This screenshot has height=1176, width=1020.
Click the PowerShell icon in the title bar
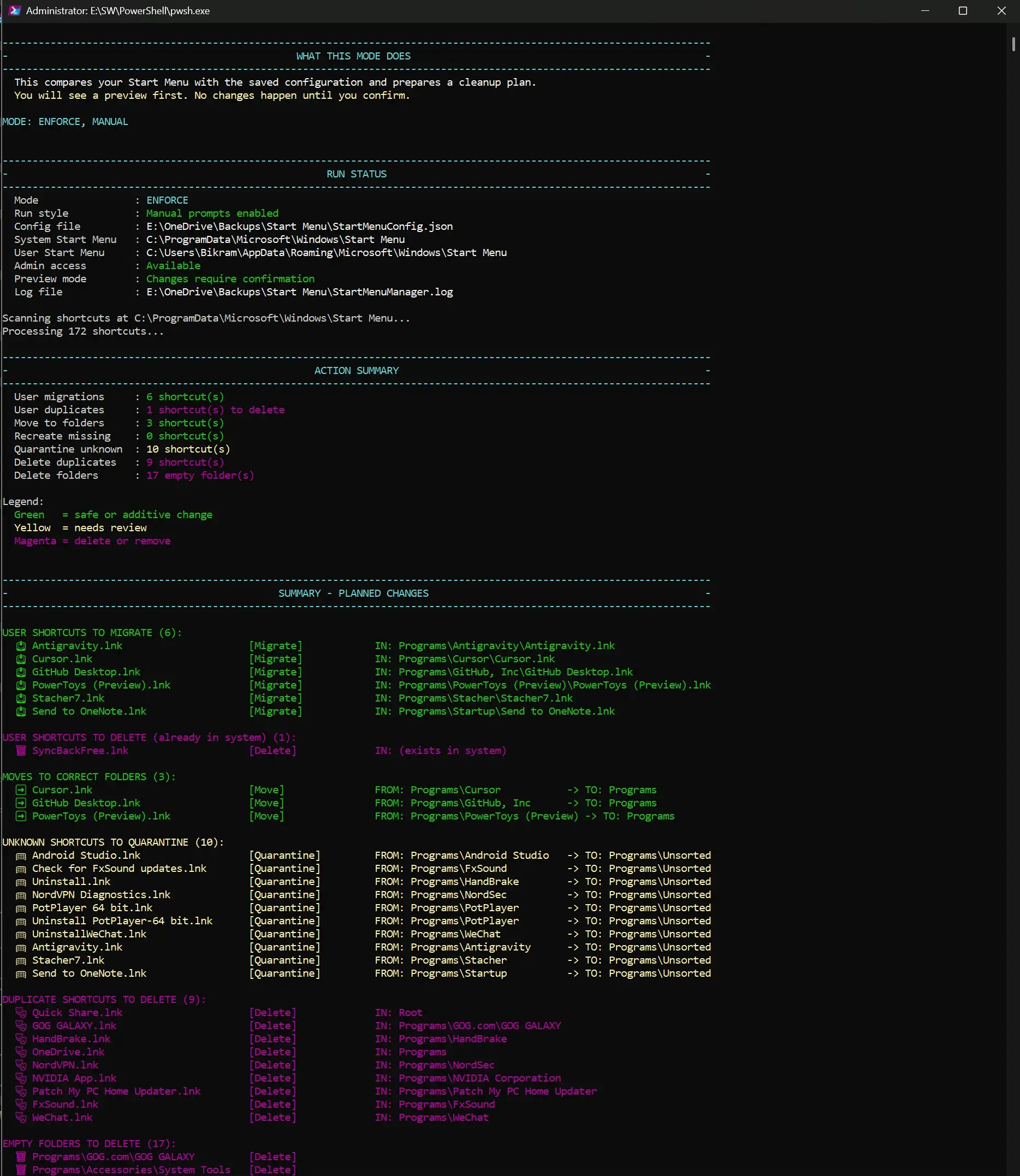pos(15,11)
